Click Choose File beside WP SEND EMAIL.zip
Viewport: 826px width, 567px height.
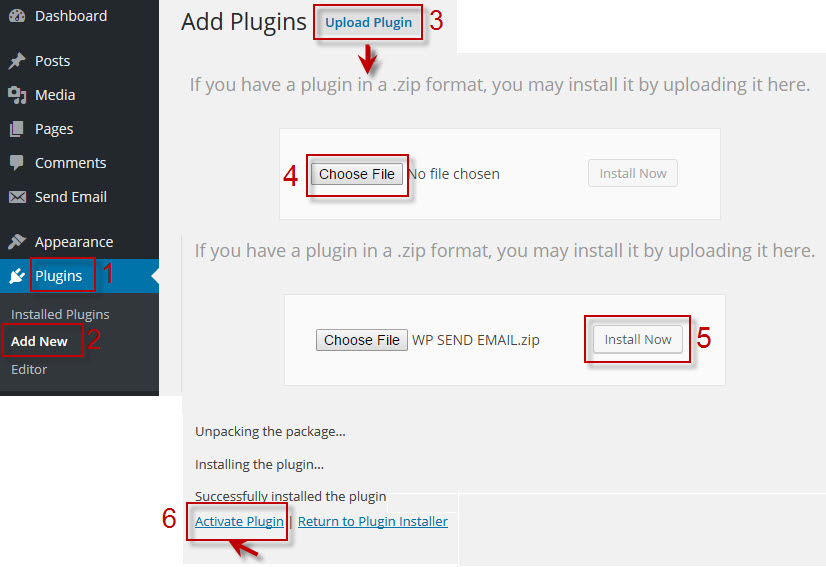pos(361,340)
